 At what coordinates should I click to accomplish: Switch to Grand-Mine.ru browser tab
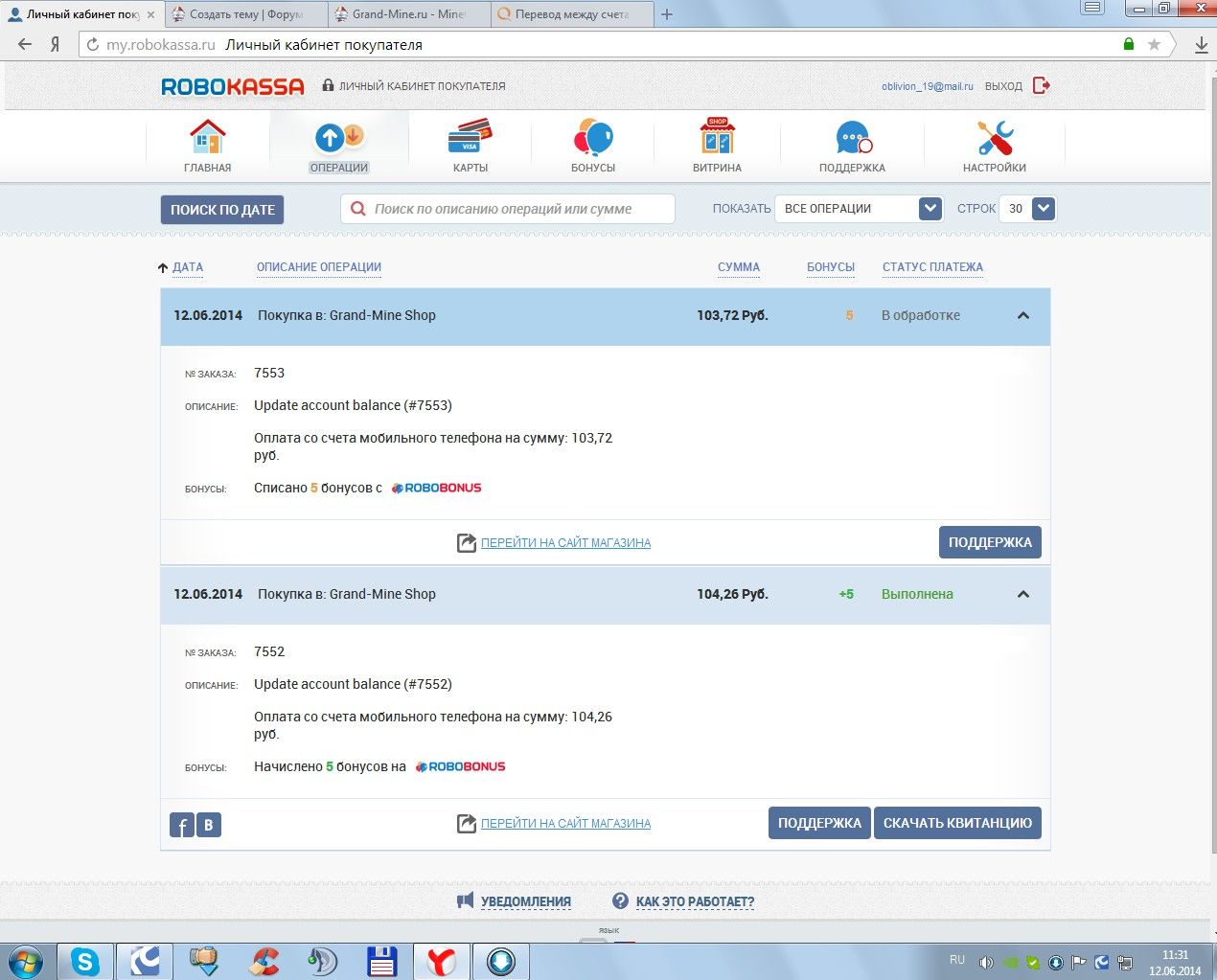pos(409,14)
